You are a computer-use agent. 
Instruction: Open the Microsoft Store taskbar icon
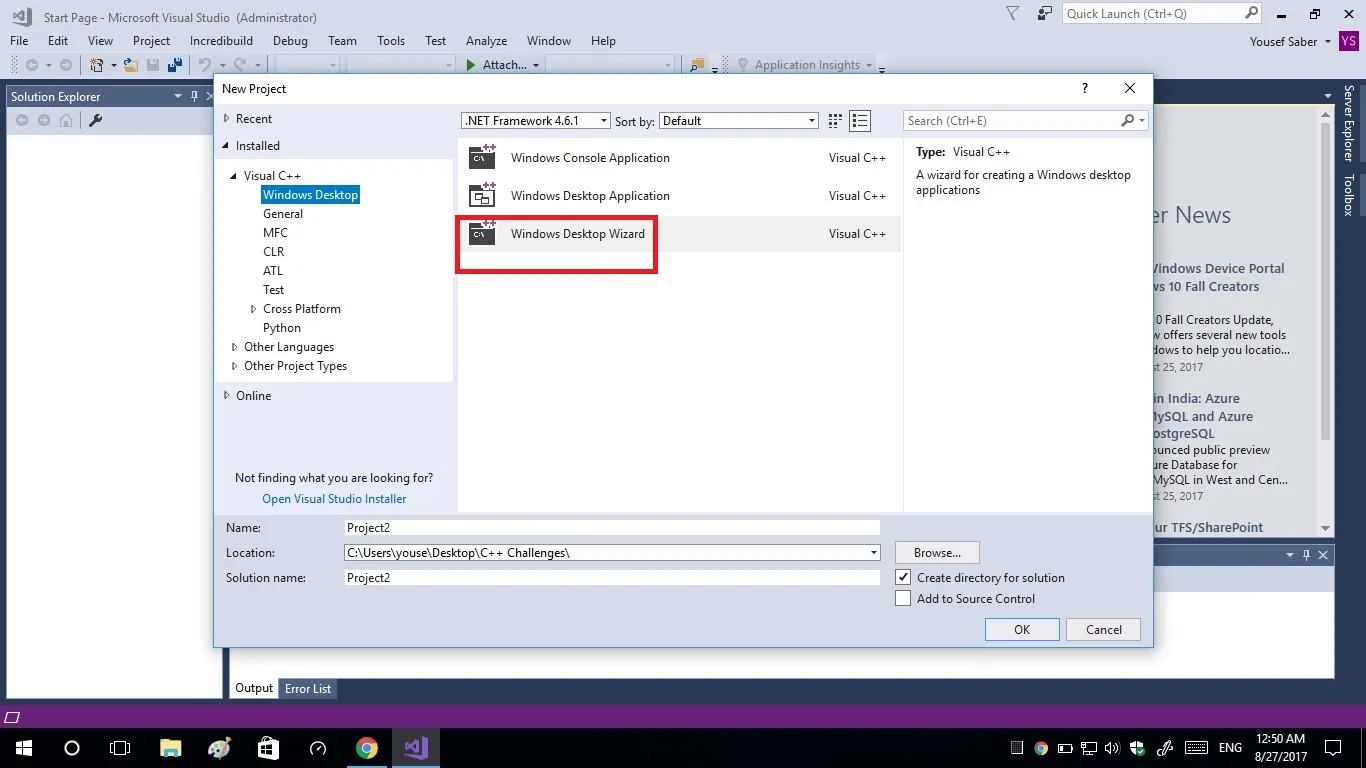click(x=269, y=748)
